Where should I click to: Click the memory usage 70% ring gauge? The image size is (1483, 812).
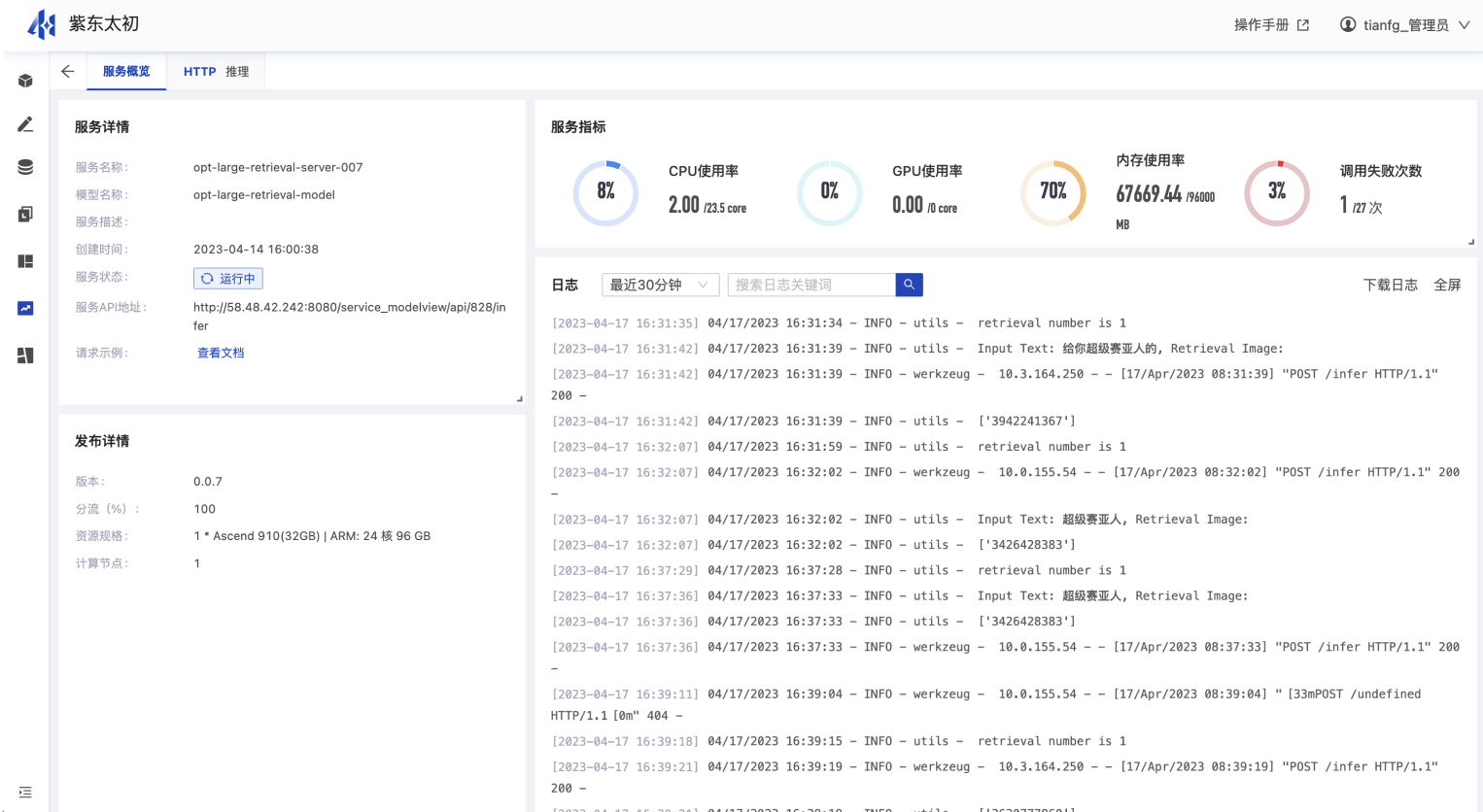pyautogui.click(x=1053, y=192)
